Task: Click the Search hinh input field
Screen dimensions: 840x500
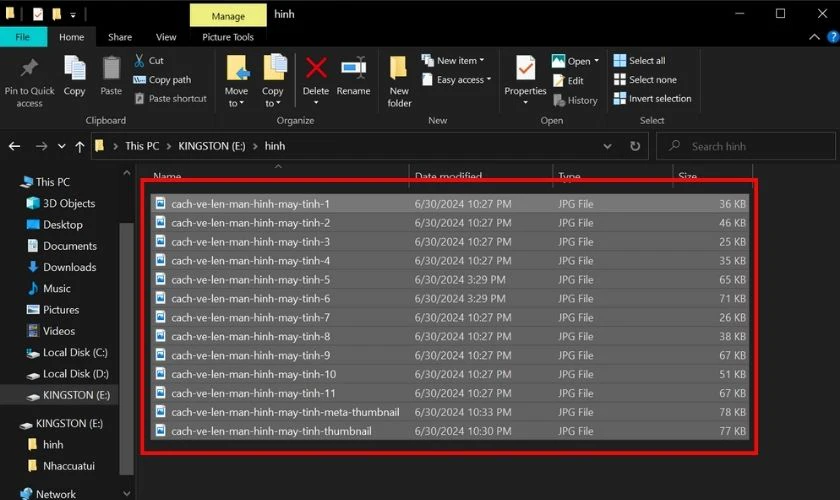Action: coord(750,146)
